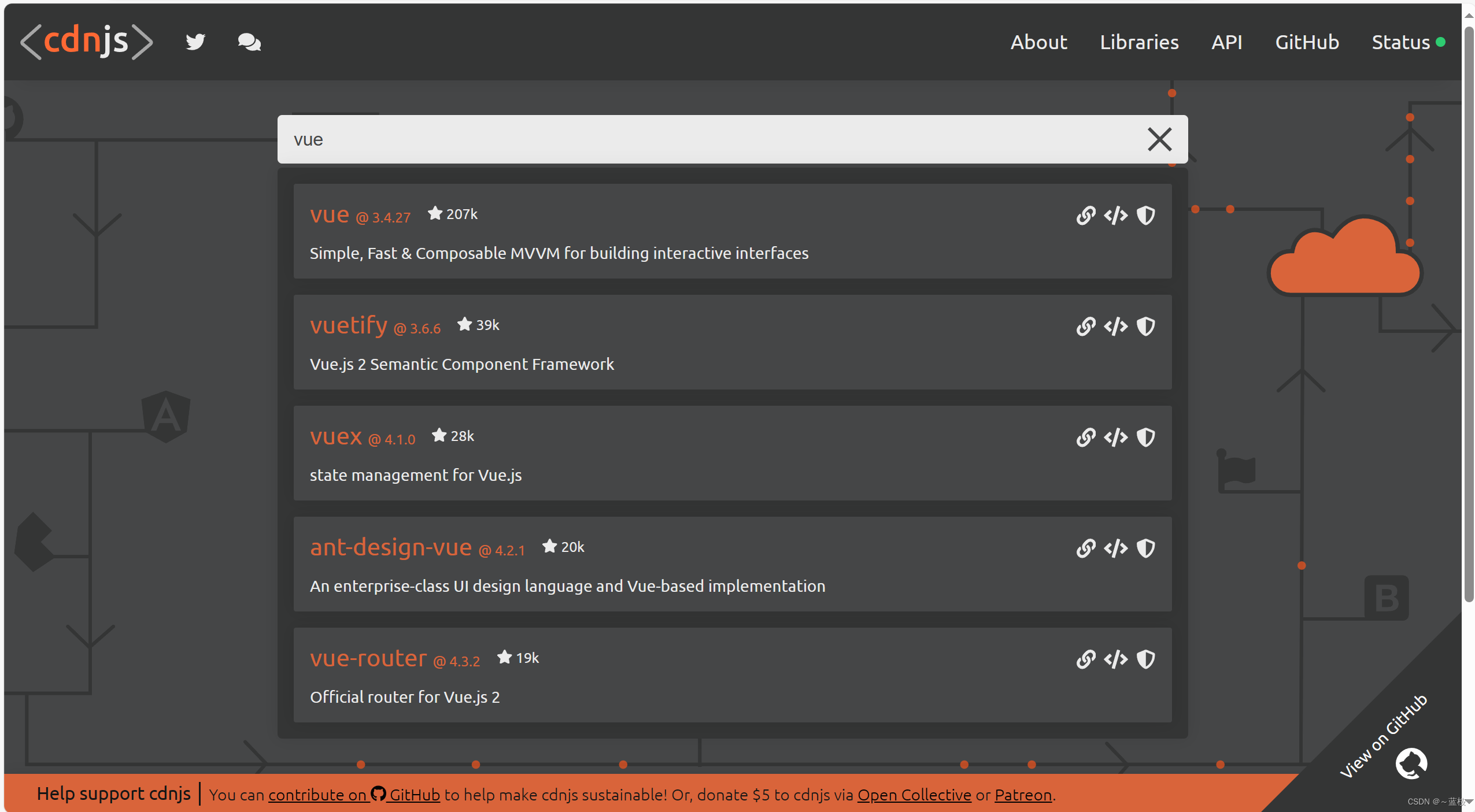Viewport: 1475px width, 812px height.
Task: Select the "An enterprise-class UI design language" description
Action: (568, 586)
